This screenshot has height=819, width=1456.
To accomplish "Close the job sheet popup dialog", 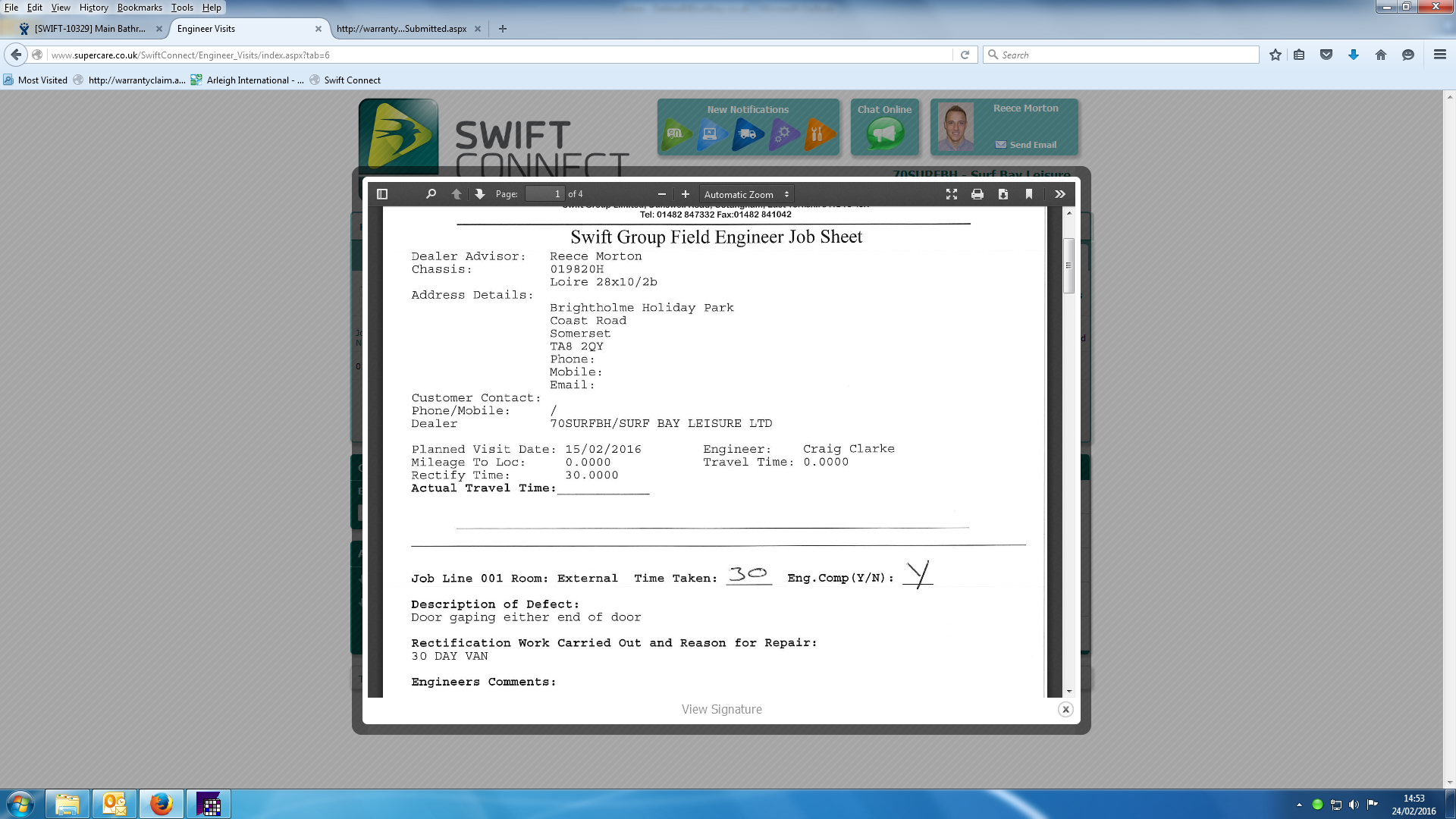I will (1065, 710).
